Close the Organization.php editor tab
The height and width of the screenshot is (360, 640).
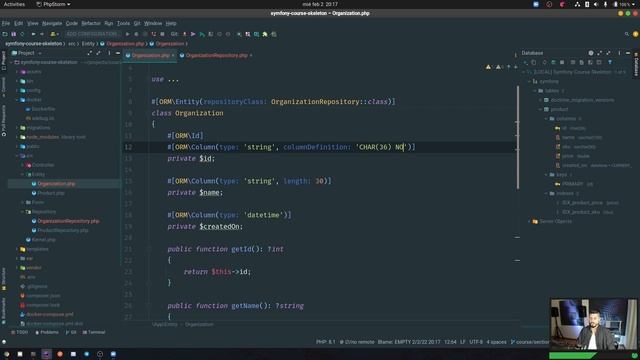pos(173,55)
